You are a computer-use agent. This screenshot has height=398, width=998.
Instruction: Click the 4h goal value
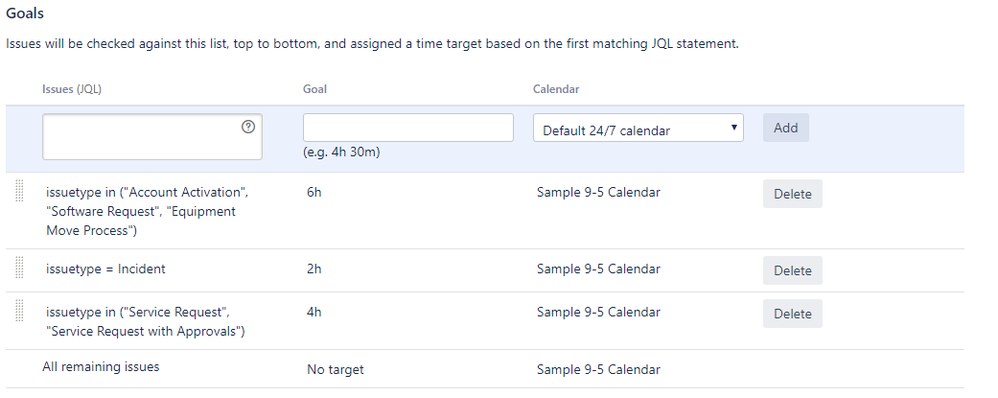pyautogui.click(x=314, y=312)
